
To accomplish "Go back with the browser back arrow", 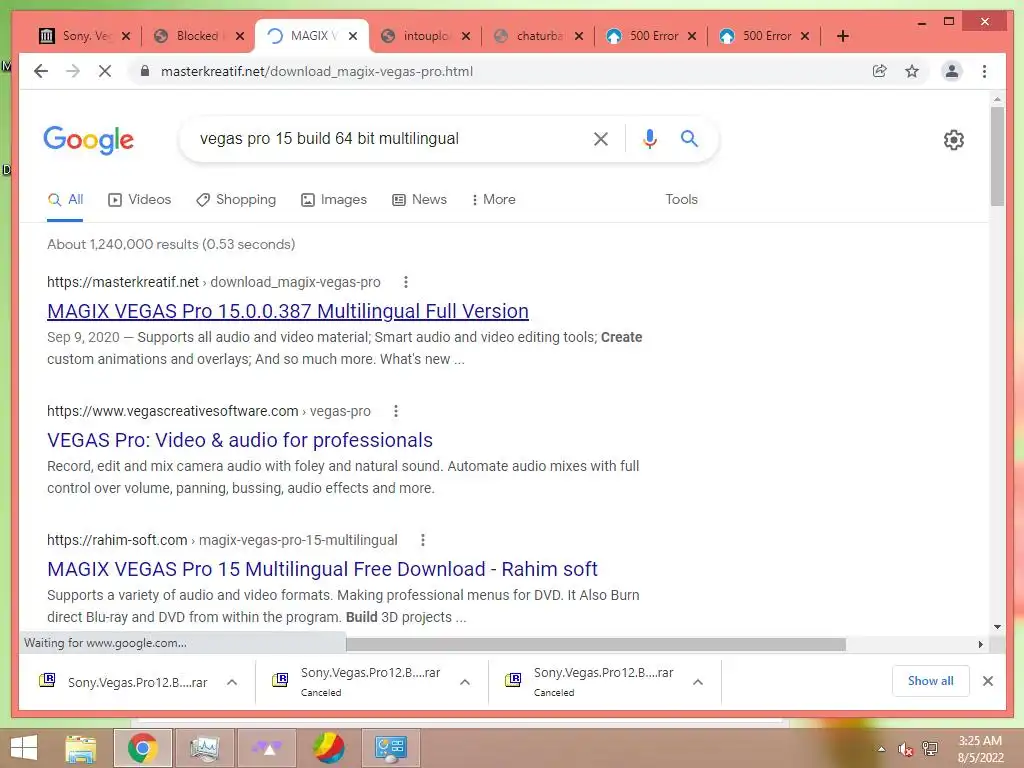I will coord(40,71).
